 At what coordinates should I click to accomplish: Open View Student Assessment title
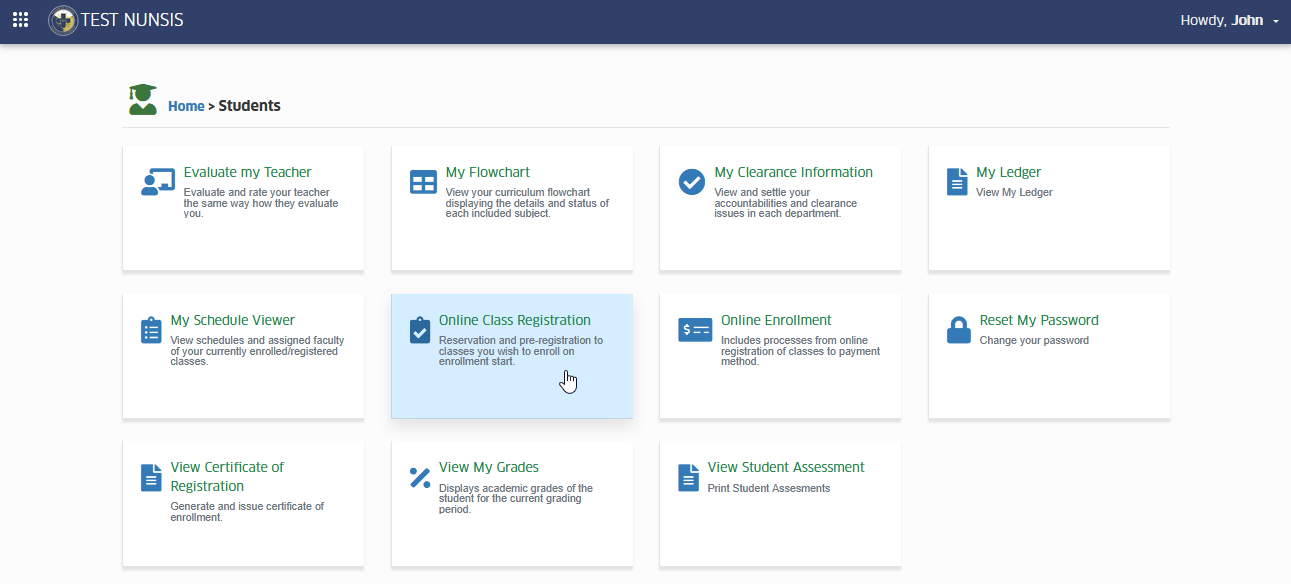pos(786,467)
